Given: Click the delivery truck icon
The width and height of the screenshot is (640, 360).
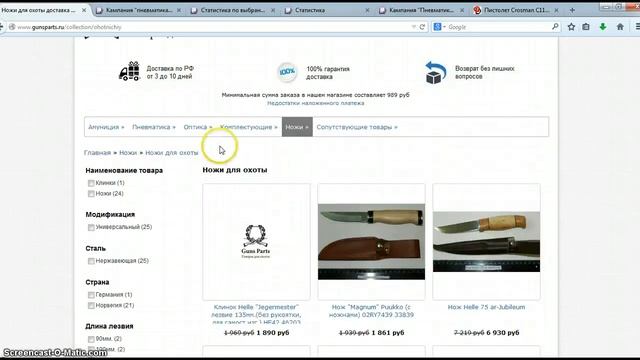Looking at the screenshot, I should [x=129, y=71].
